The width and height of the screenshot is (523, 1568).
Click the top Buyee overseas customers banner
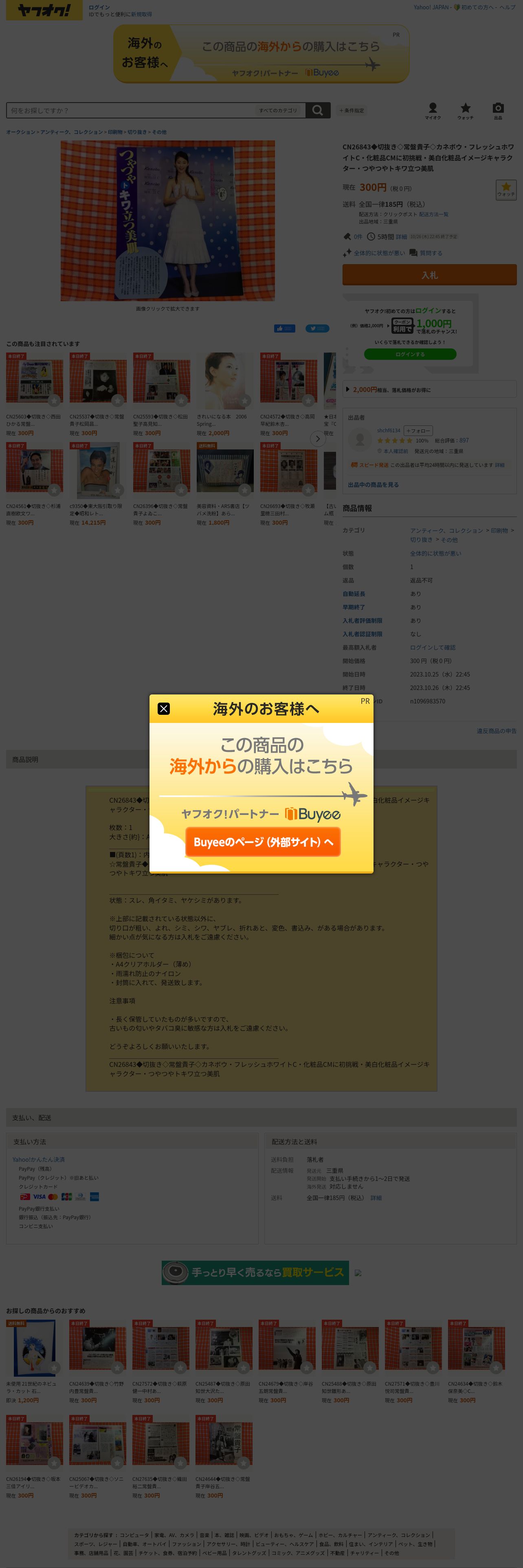[261, 54]
